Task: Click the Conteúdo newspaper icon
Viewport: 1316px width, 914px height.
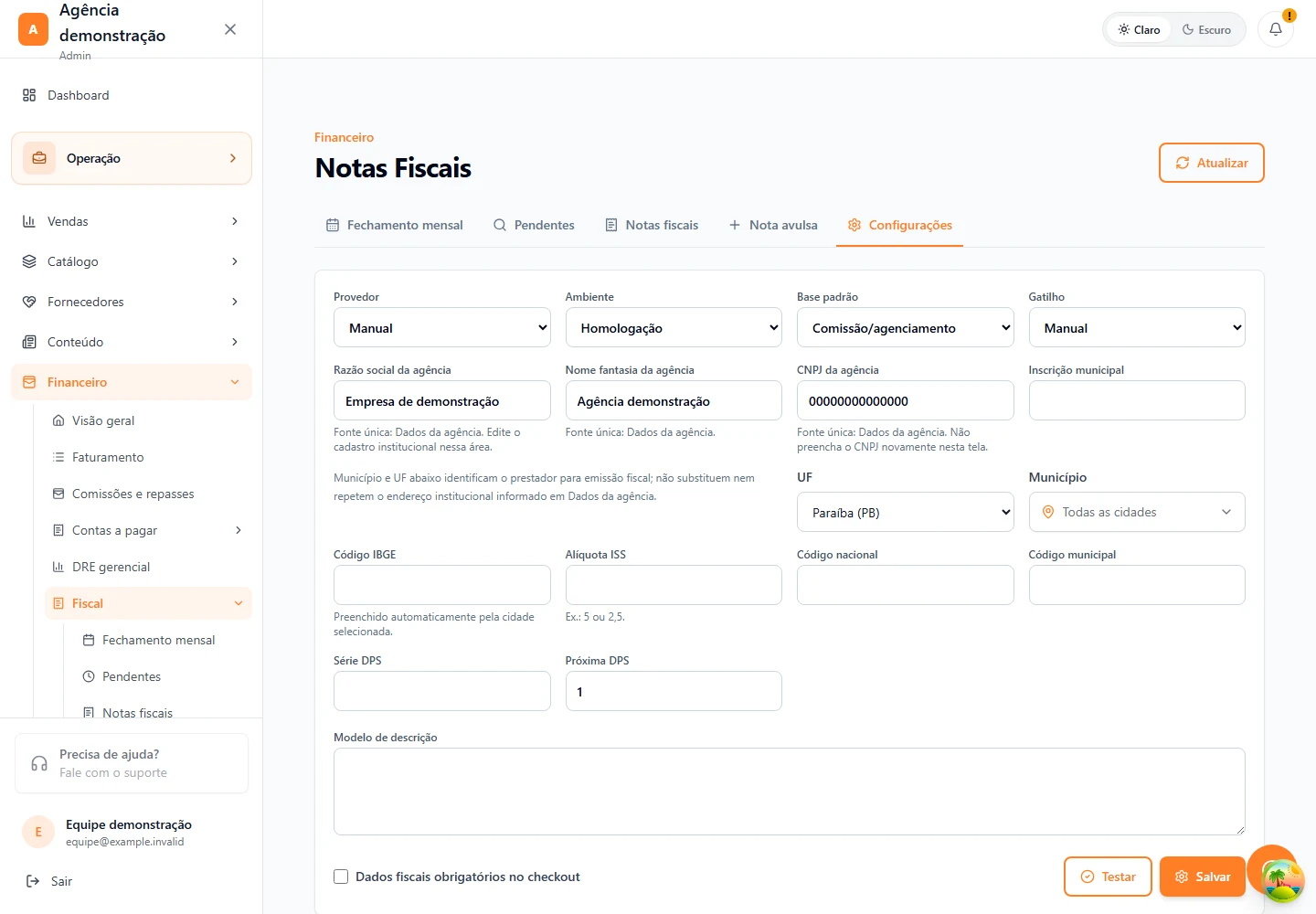Action: tap(29, 342)
